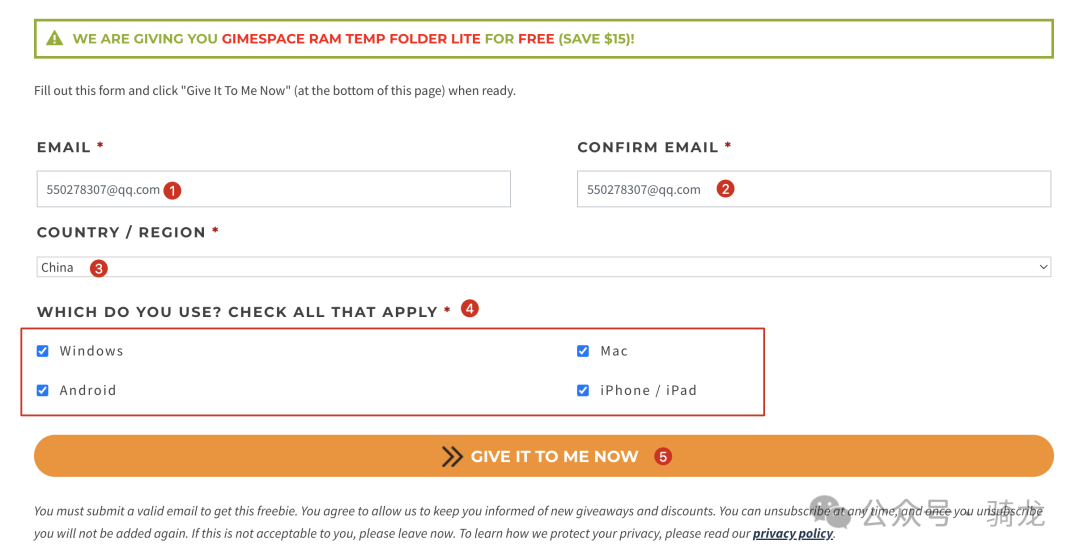The width and height of the screenshot is (1080, 557).
Task: Open the Country / Region dropdown
Action: coord(543,267)
